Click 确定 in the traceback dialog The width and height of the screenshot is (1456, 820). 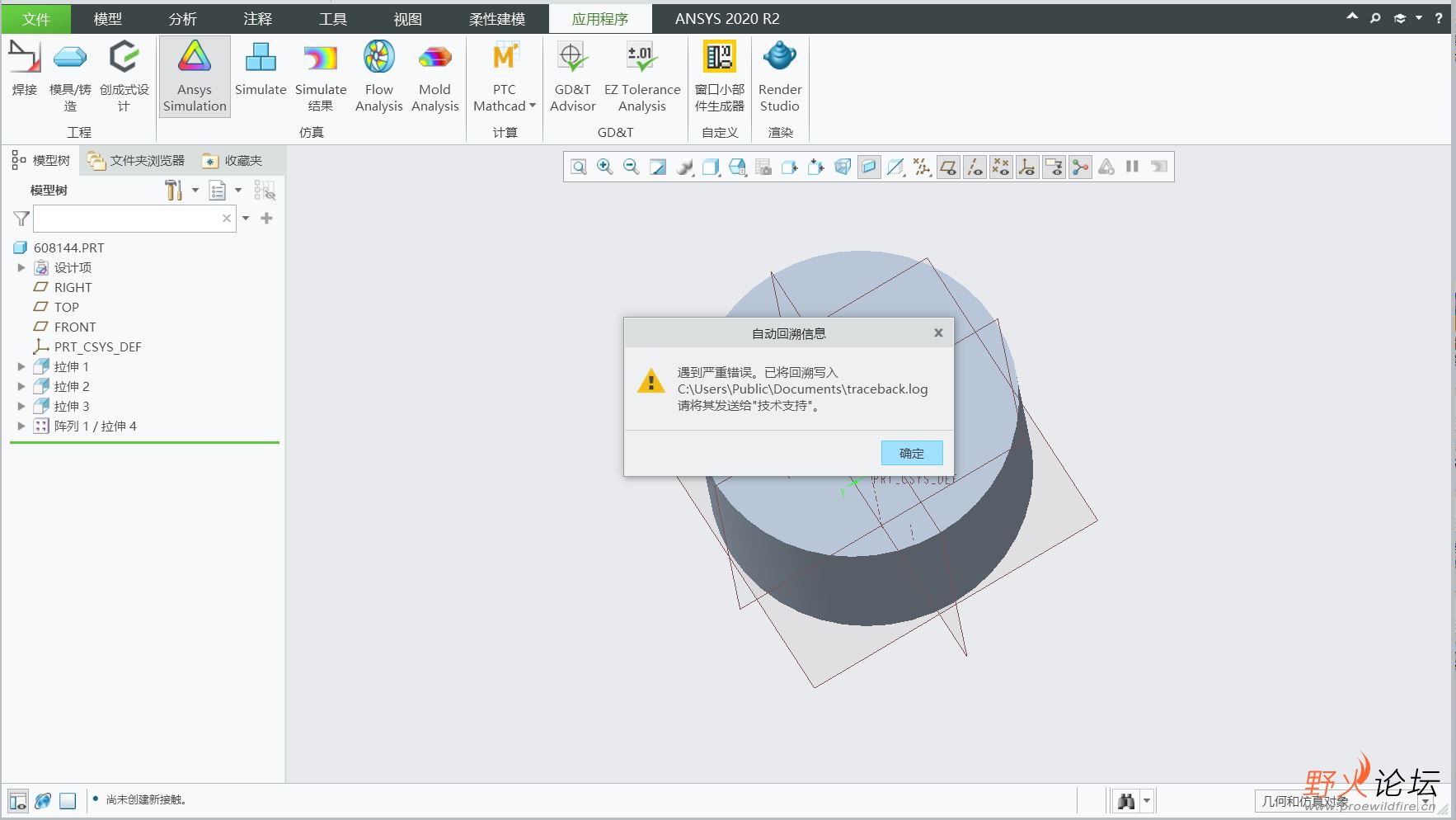point(912,453)
